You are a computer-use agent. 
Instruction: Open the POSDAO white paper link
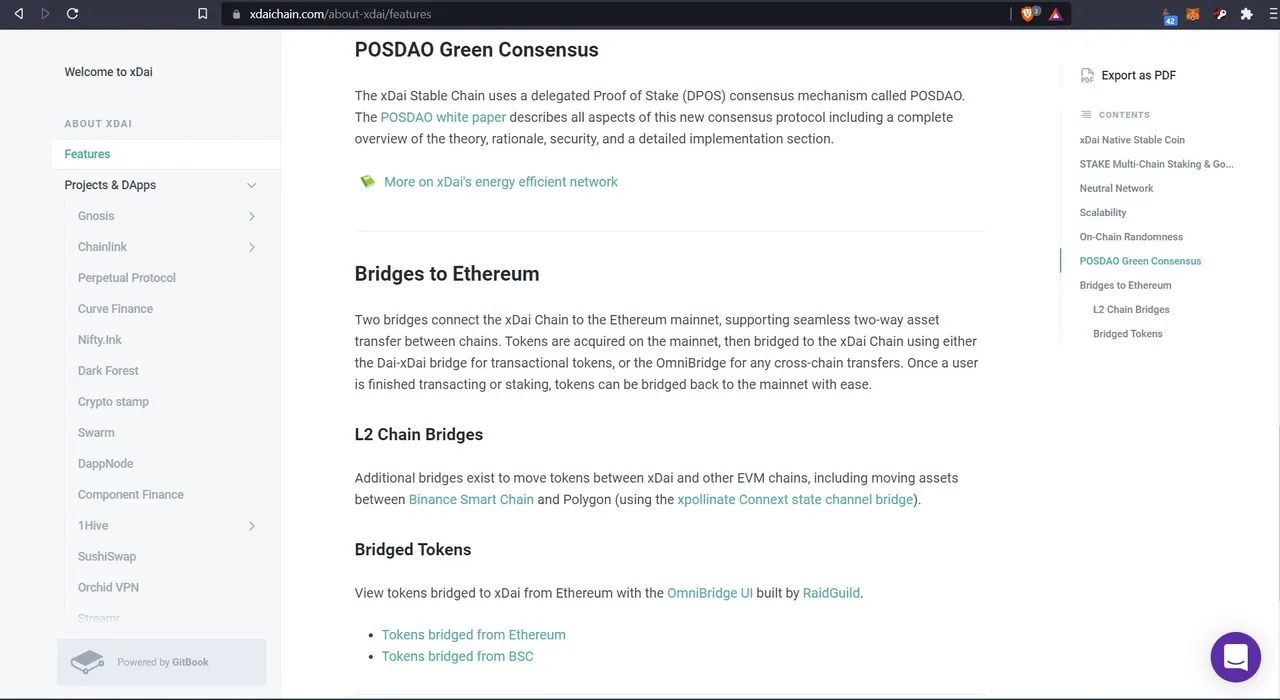[443, 117]
